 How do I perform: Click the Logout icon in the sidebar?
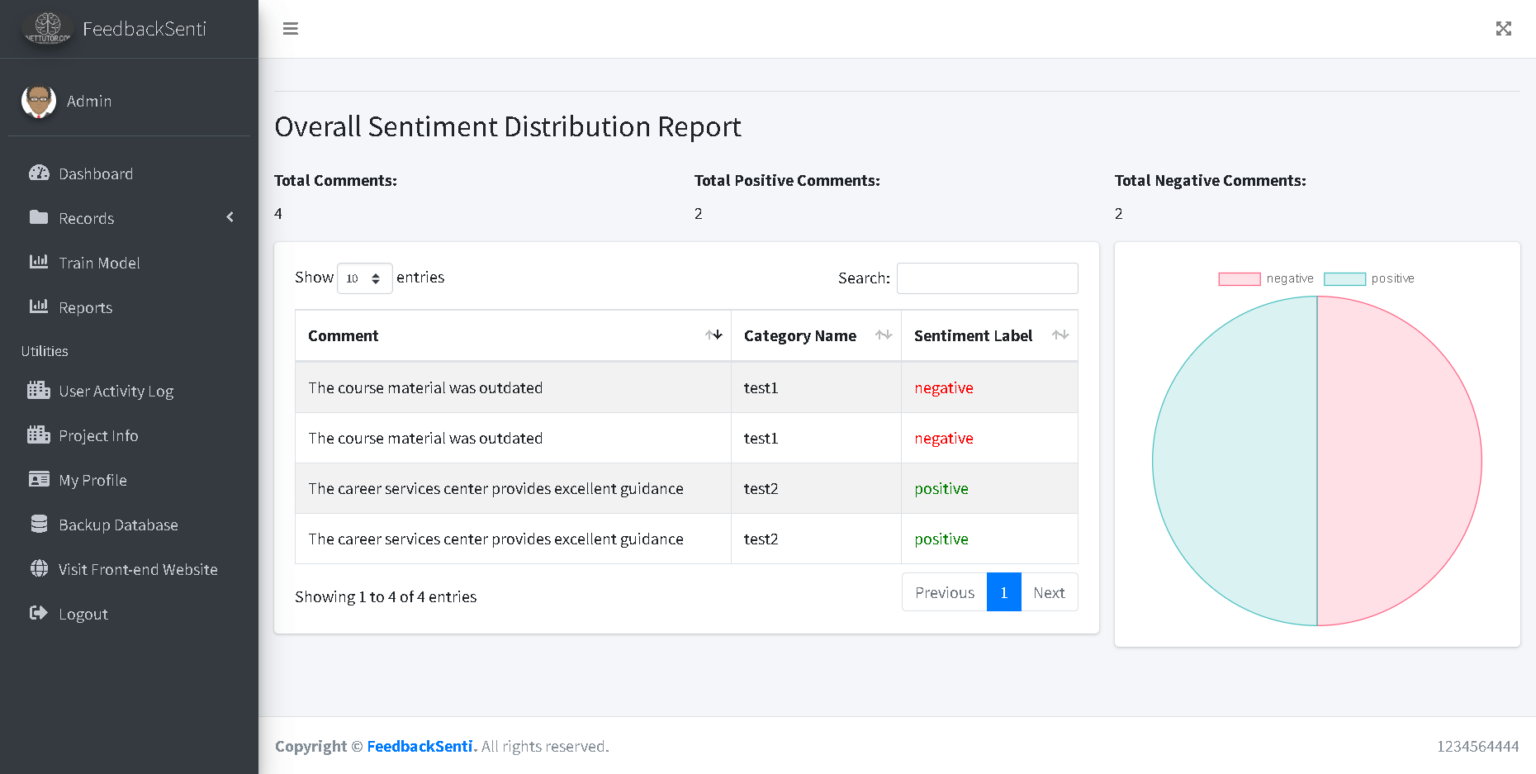pos(38,613)
